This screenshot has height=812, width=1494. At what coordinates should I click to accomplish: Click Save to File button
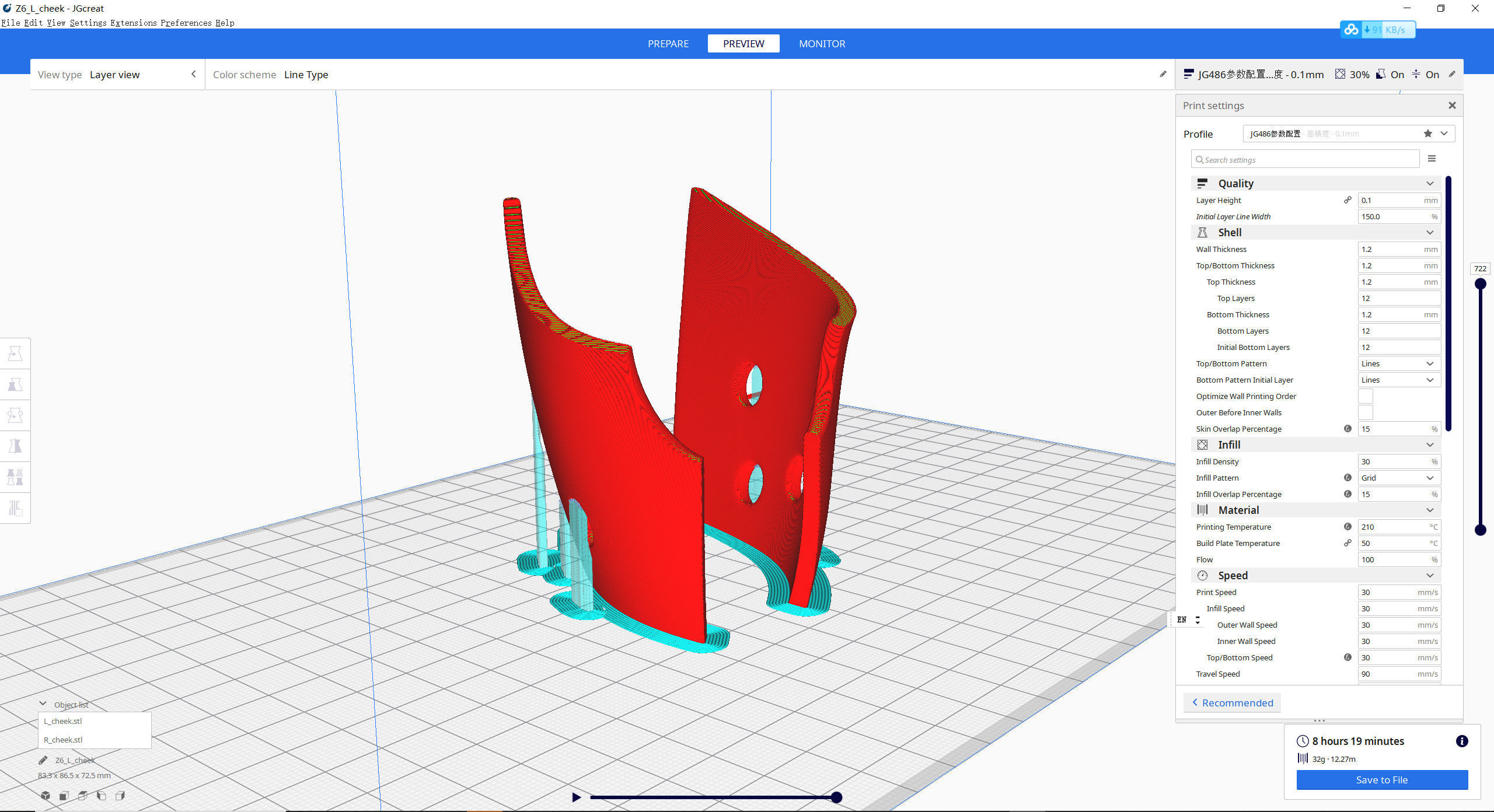pyautogui.click(x=1381, y=780)
